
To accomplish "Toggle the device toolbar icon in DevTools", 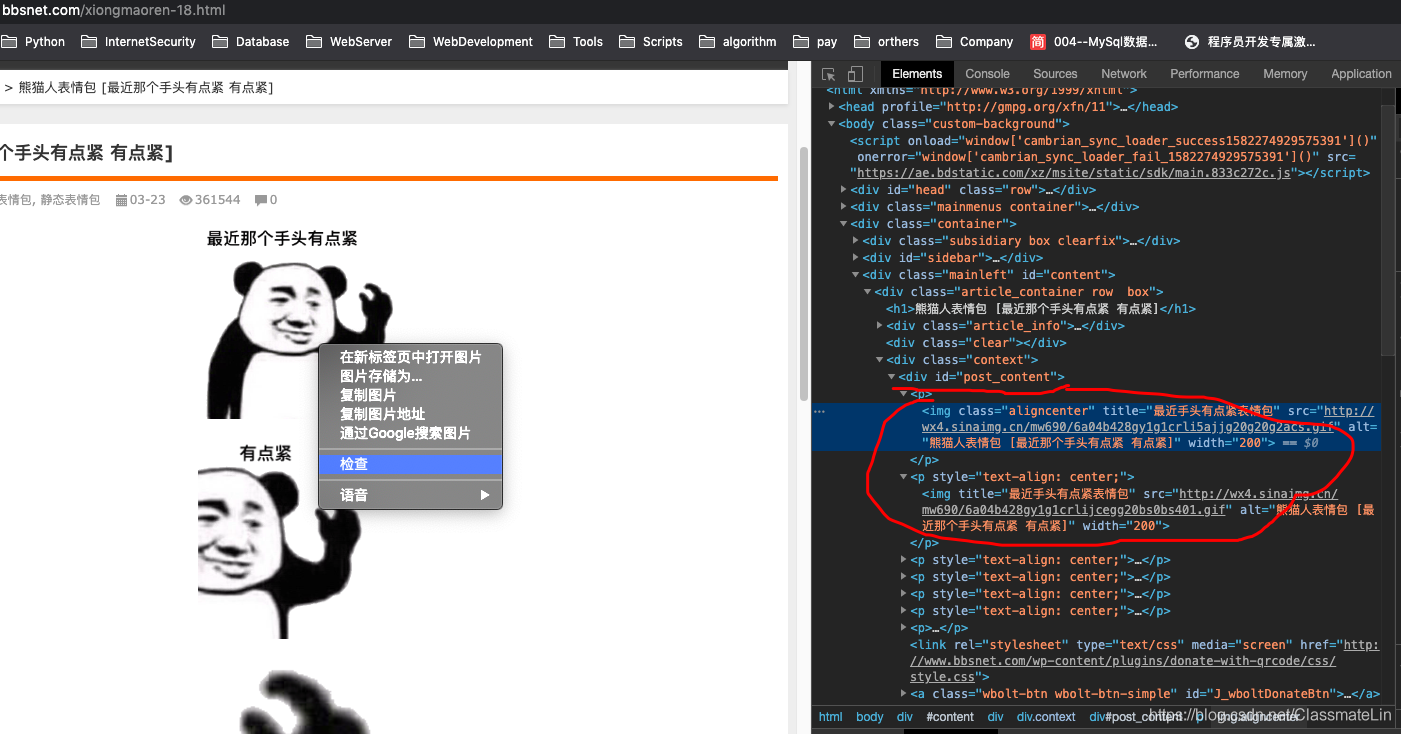I will tap(855, 74).
